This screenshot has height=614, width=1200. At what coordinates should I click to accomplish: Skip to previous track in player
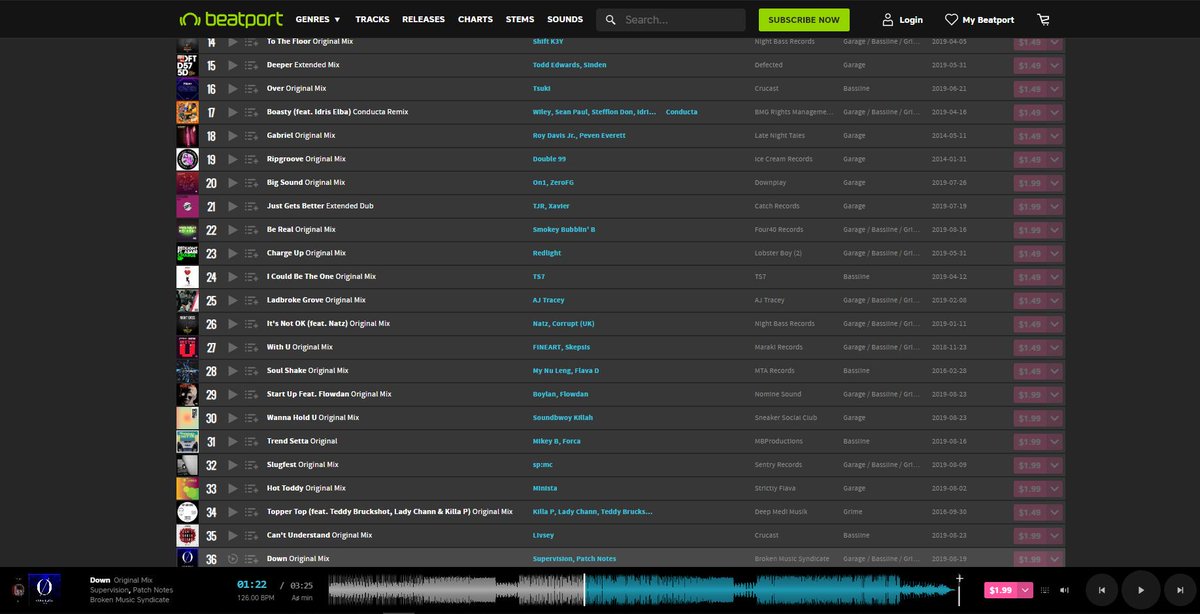(x=1101, y=590)
